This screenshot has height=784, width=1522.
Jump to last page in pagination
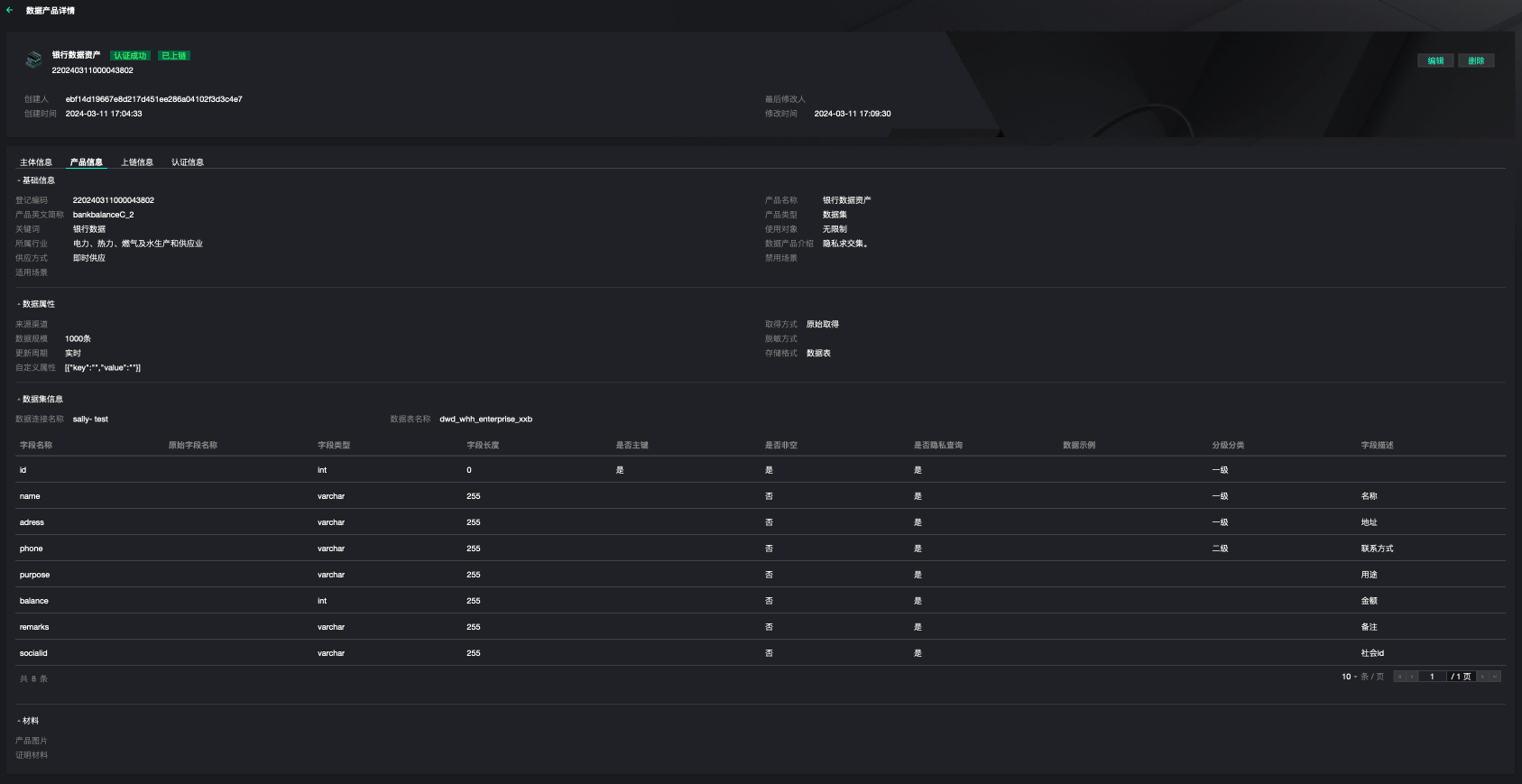click(1495, 677)
